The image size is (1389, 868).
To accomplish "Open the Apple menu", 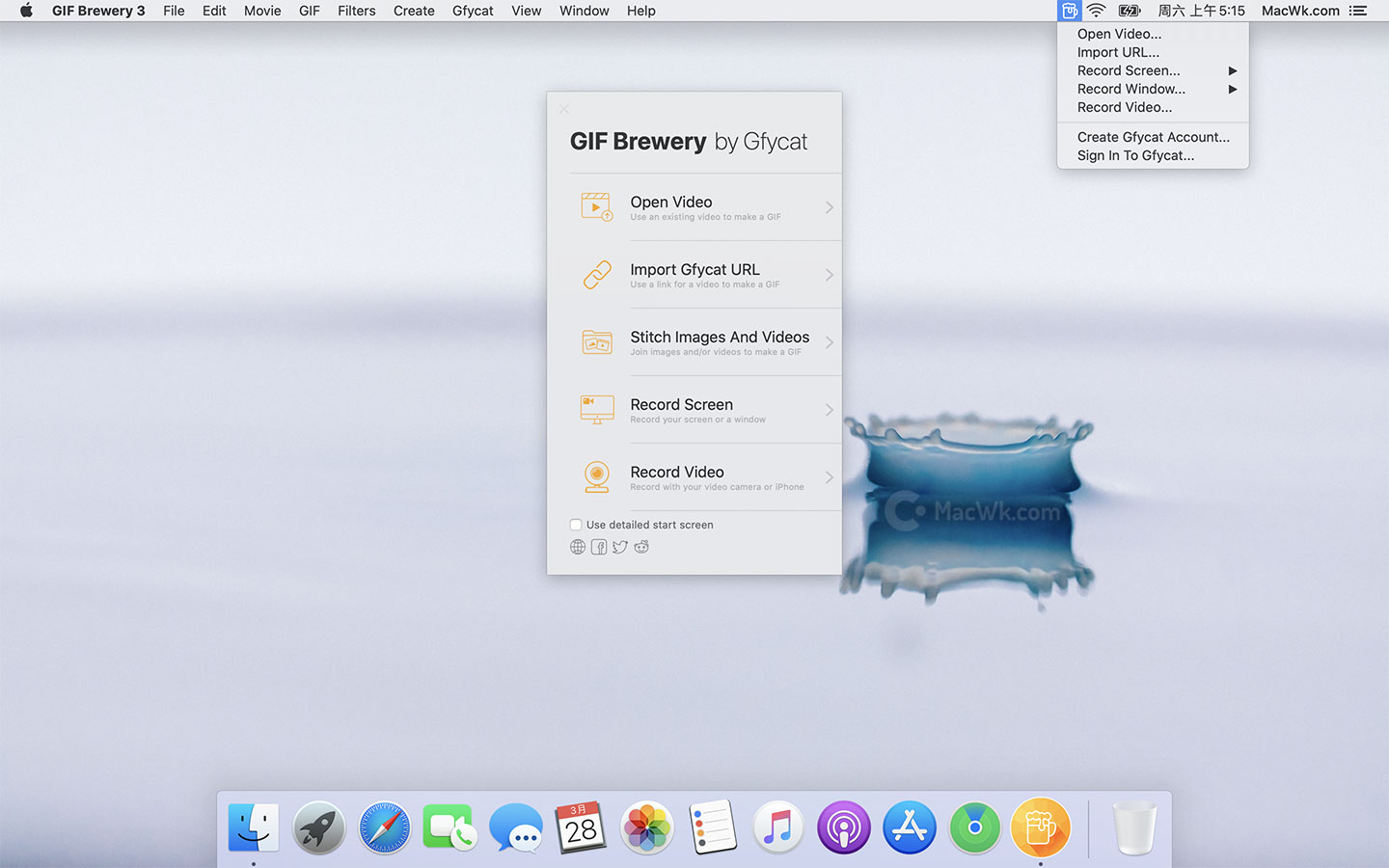I will point(26,11).
